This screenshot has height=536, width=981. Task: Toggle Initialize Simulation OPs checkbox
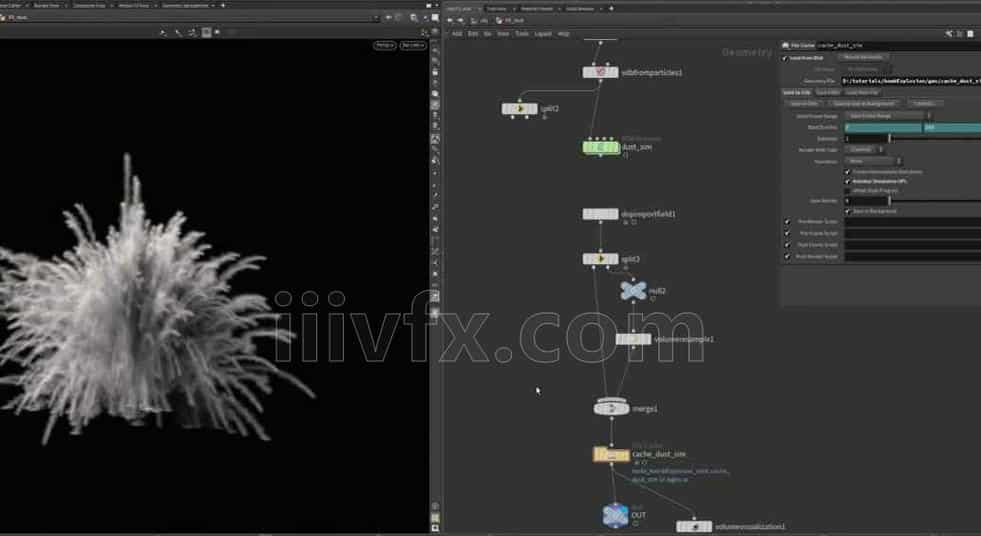[x=848, y=181]
